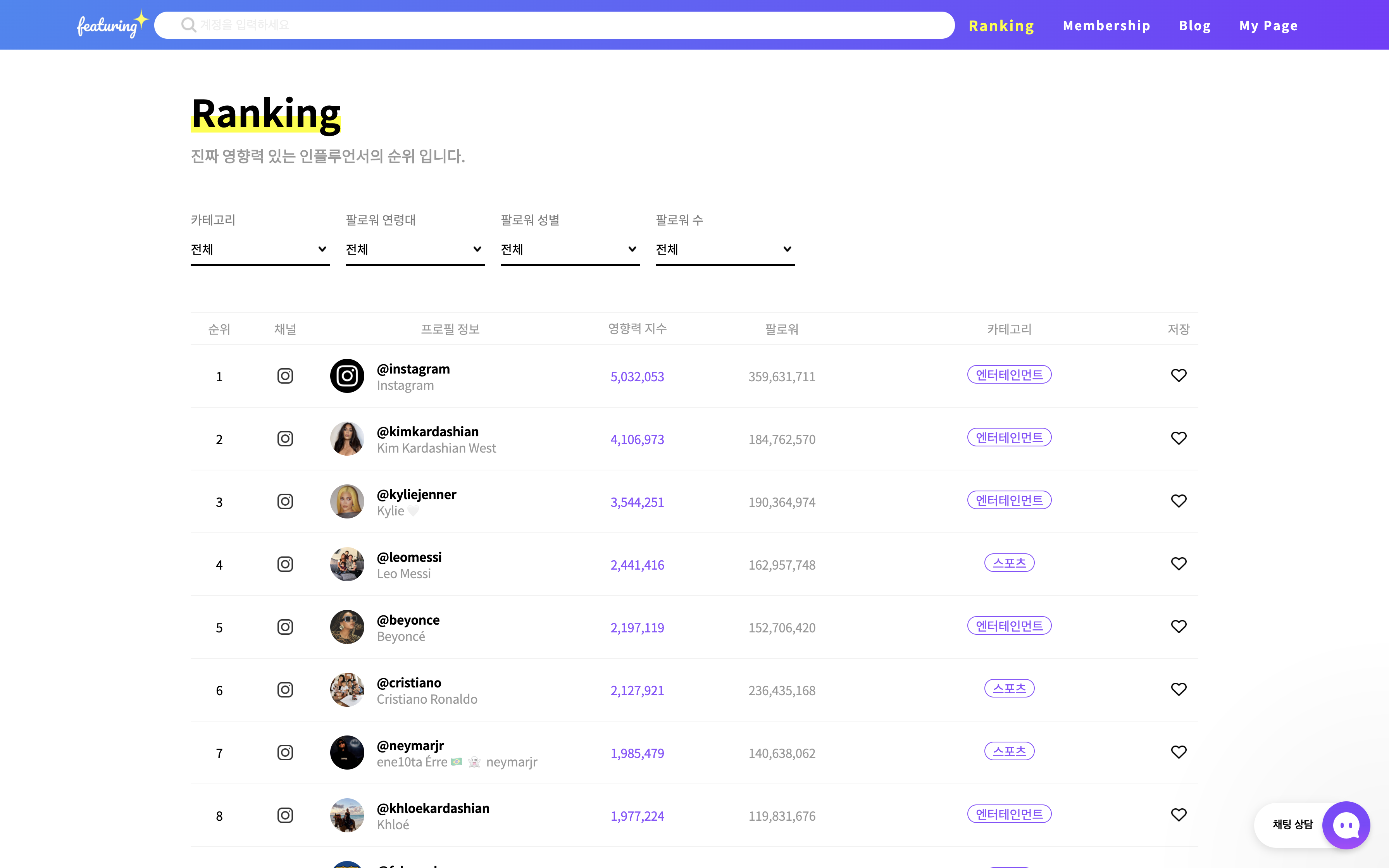Click follower count 359,631,711

[x=782, y=377]
